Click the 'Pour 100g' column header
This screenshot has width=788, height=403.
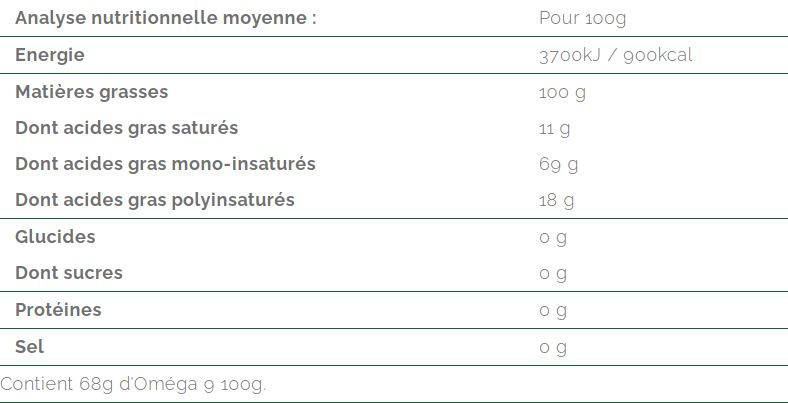[582, 19]
